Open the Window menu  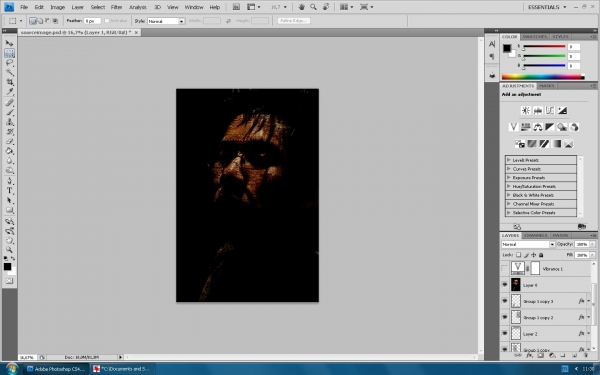pyautogui.click(x=194, y=7)
